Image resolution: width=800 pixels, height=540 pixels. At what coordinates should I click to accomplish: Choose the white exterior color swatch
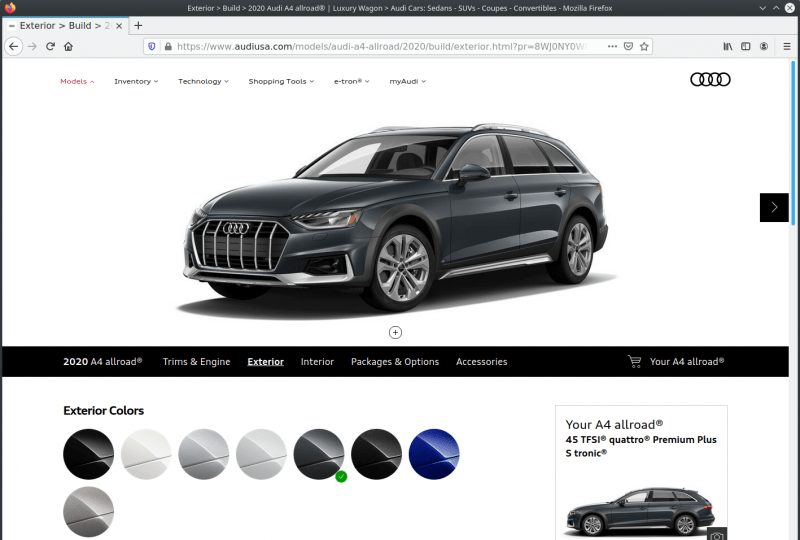point(146,454)
